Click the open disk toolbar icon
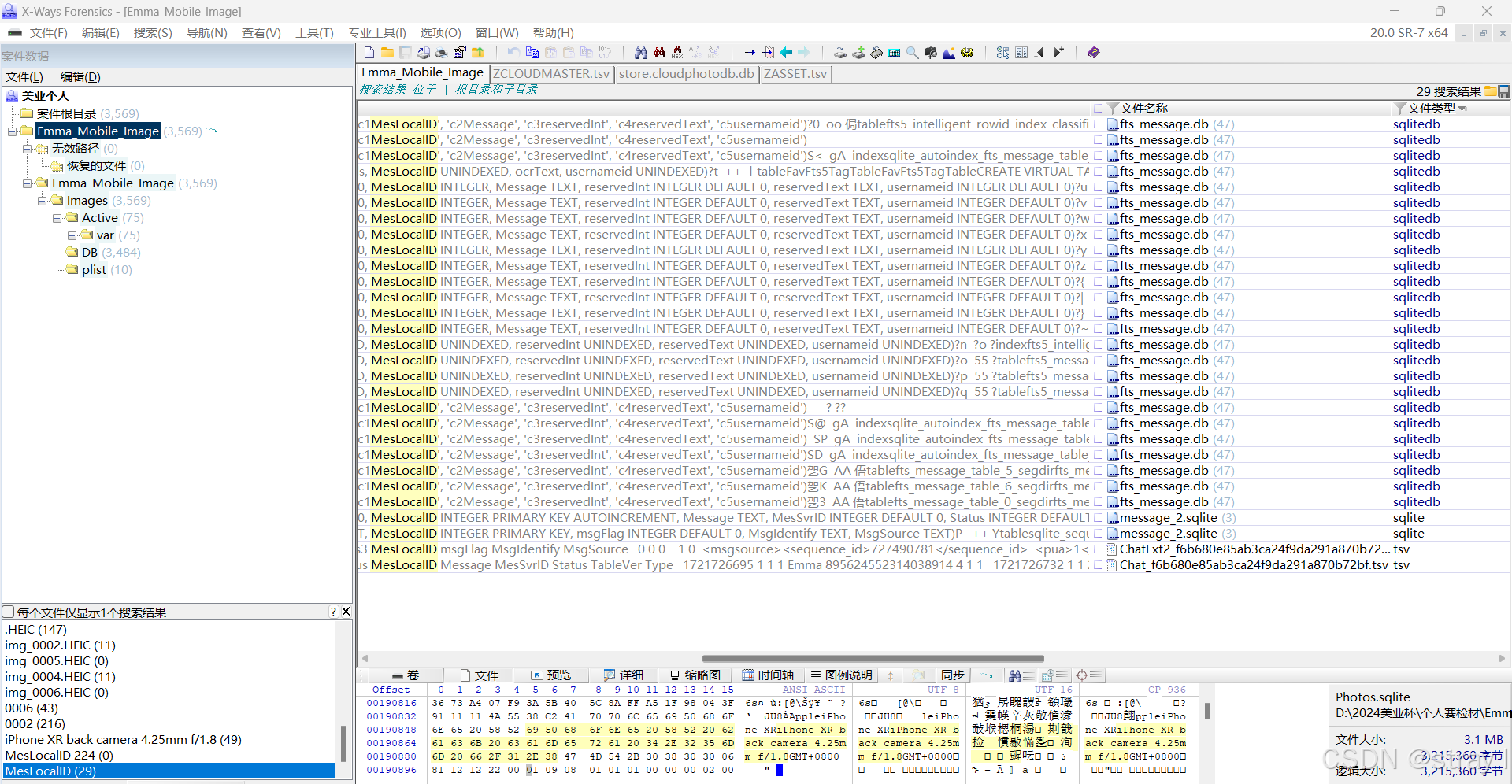Screen dimensions: 1512x784 click(x=840, y=53)
